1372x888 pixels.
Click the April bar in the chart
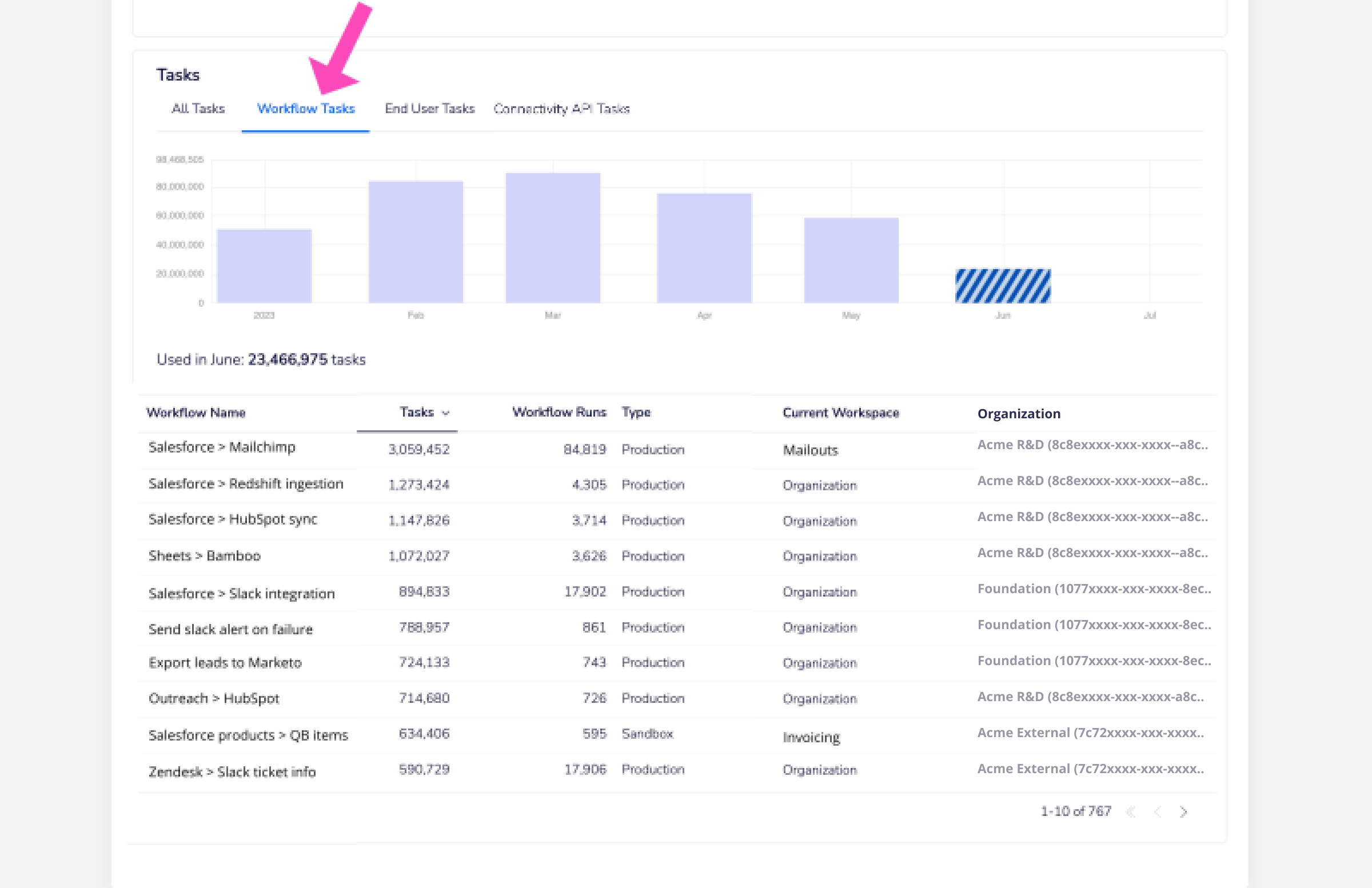[x=704, y=248]
